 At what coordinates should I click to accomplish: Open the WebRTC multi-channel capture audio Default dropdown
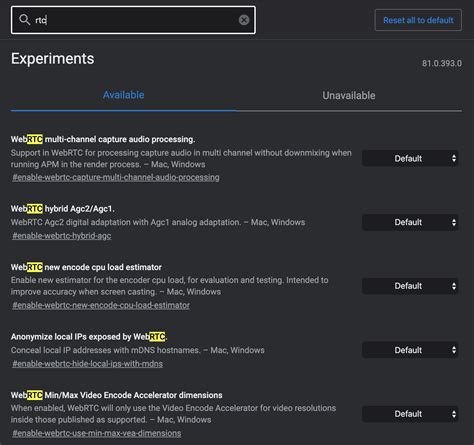tap(410, 158)
